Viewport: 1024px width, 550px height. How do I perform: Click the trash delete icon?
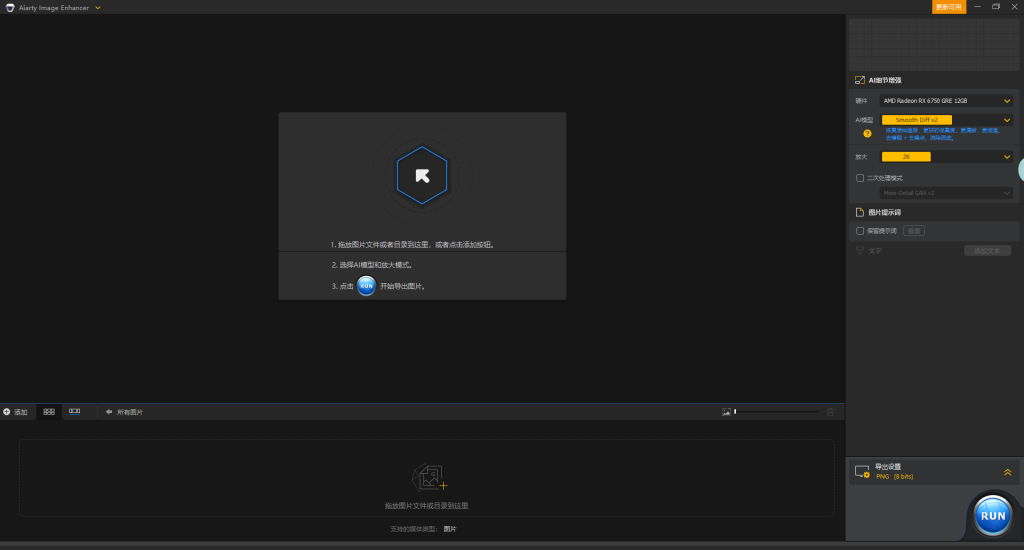click(x=829, y=412)
